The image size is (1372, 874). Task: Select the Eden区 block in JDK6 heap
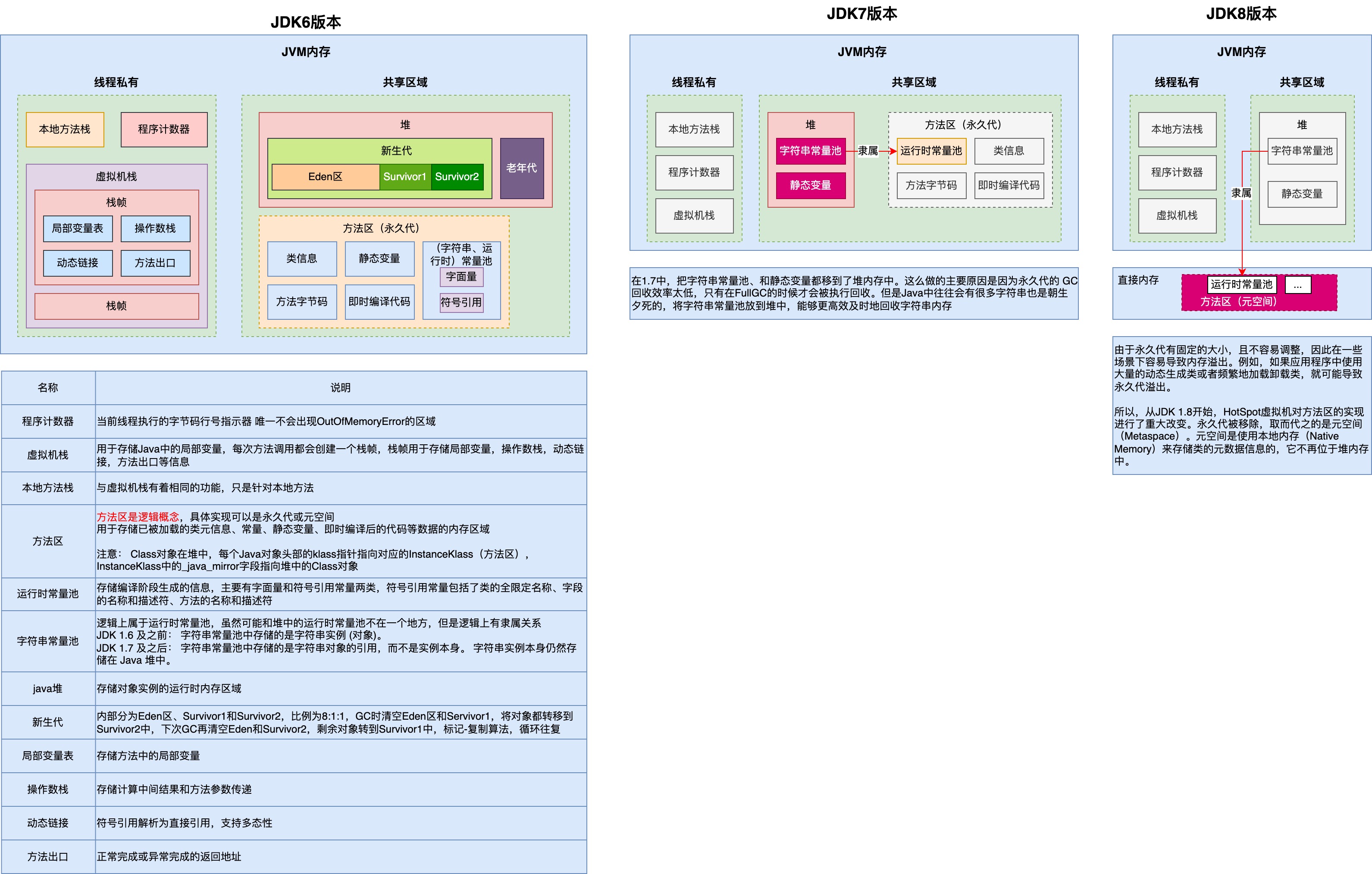pyautogui.click(x=326, y=177)
